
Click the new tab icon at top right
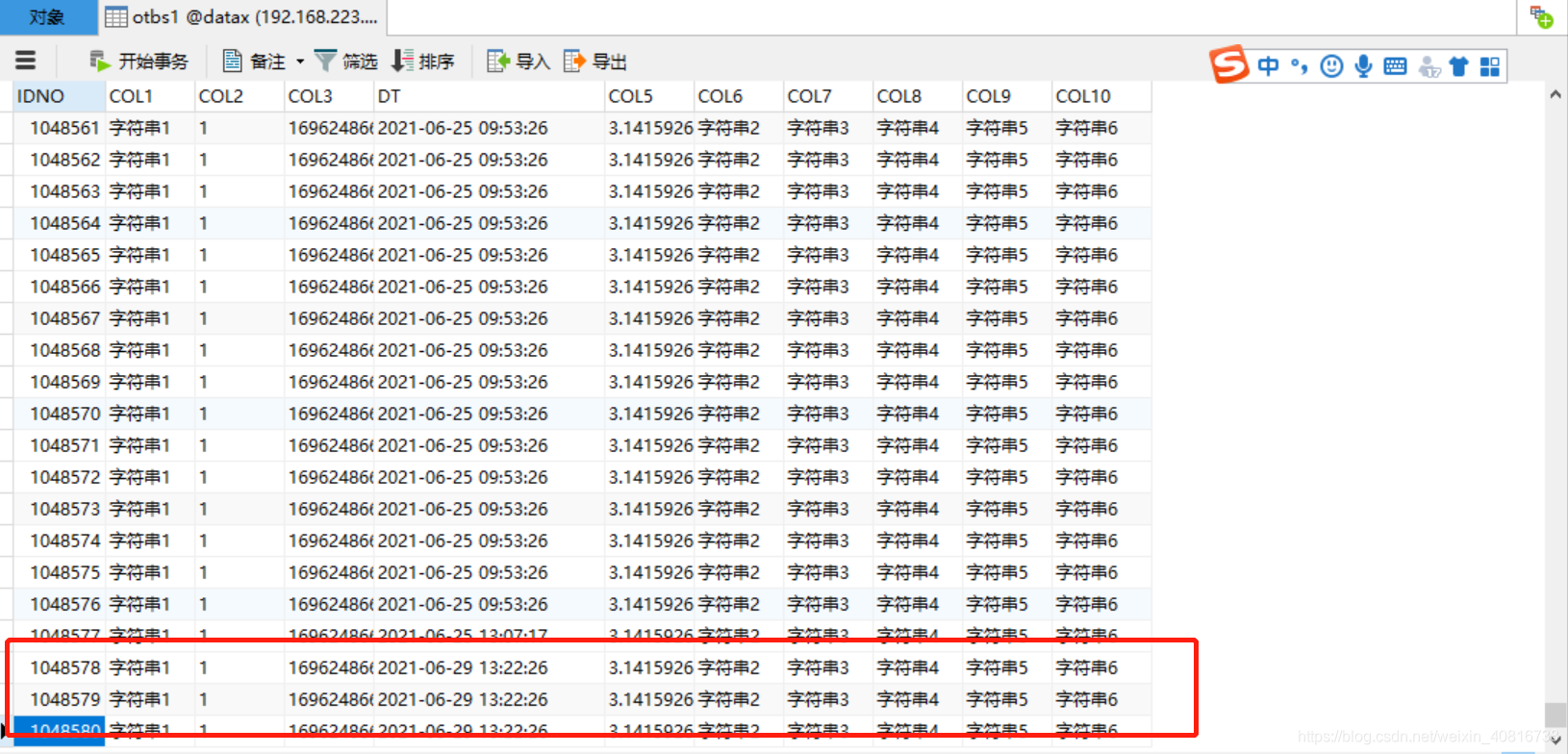pos(1542,16)
